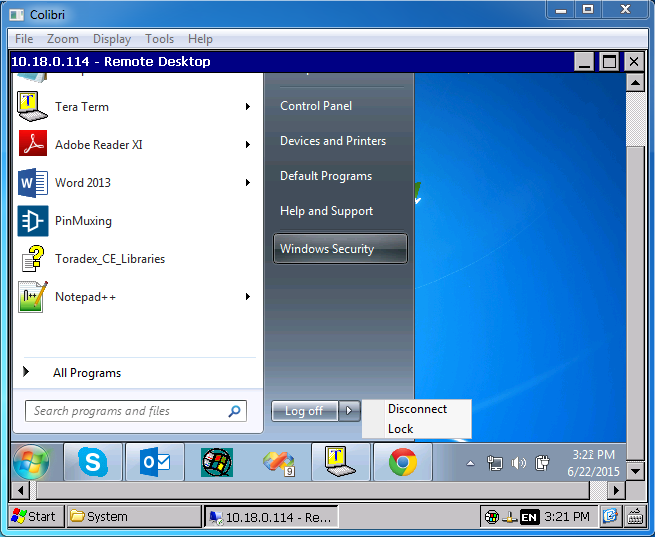Open the File menu in Colibri
Screen dimensions: 655x537
click(x=24, y=39)
